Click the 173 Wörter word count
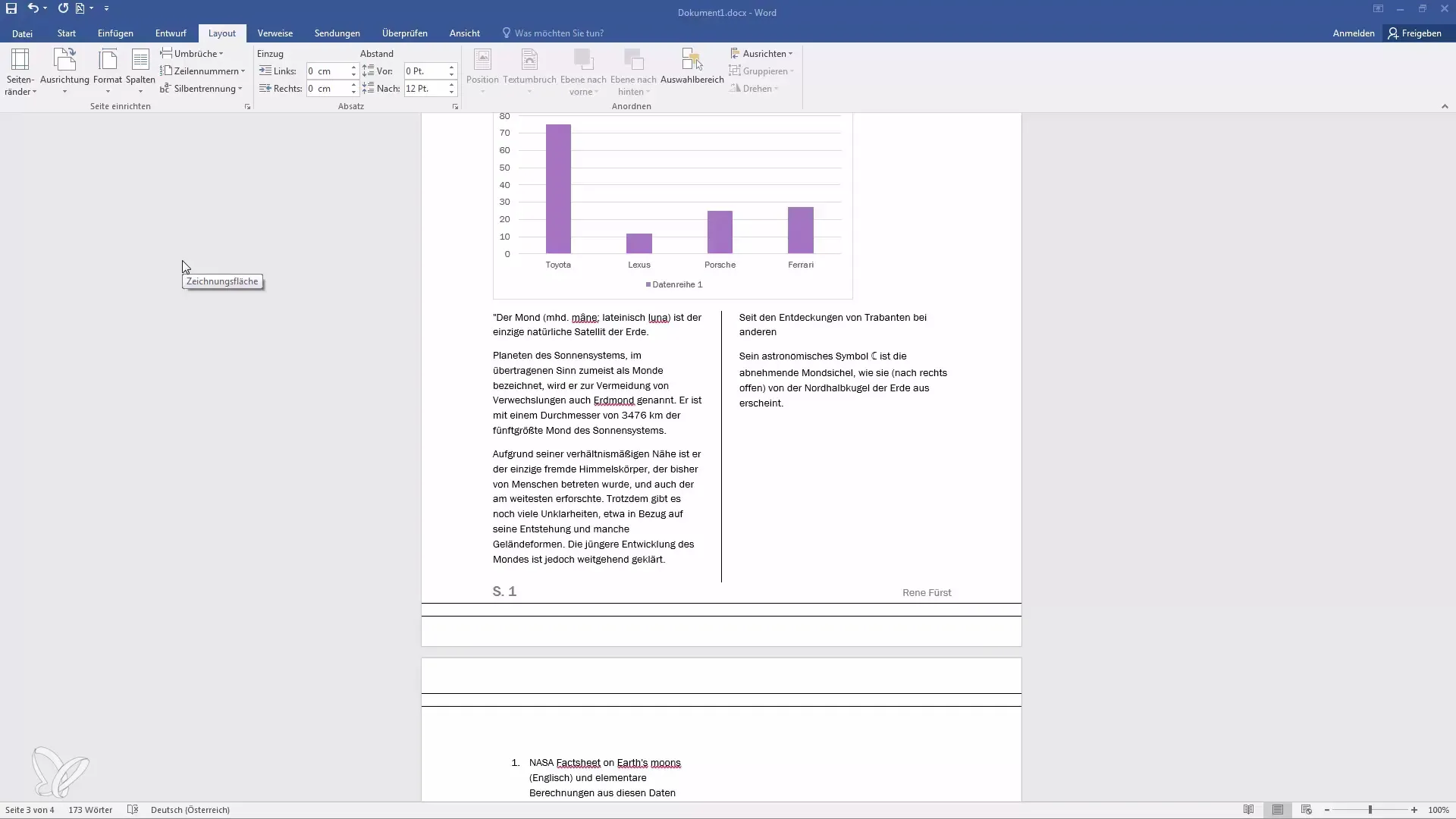 (90, 810)
